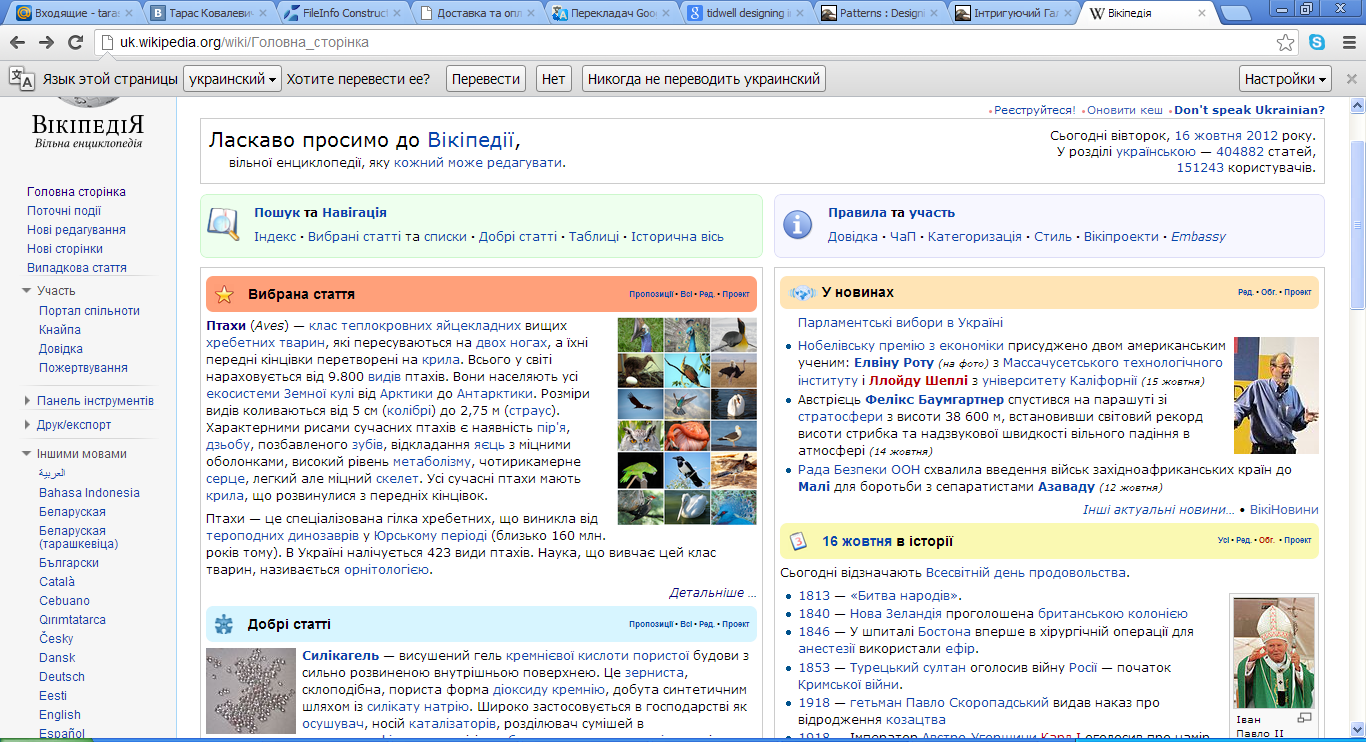The image size is (1366, 742).
Task: Click the calendar icon near 16 жовтня
Action: [x=798, y=541]
